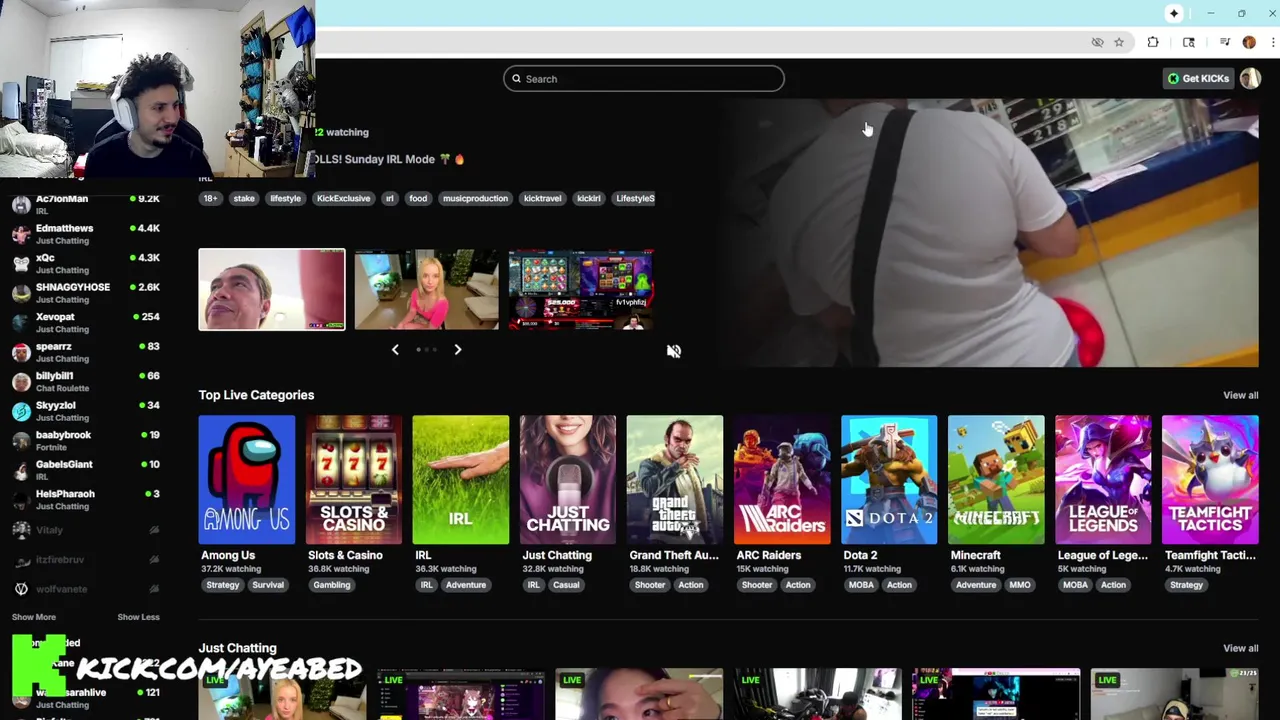Viewport: 1280px width, 720px height.
Task: Click the KickExclusive tag
Action: tap(343, 198)
